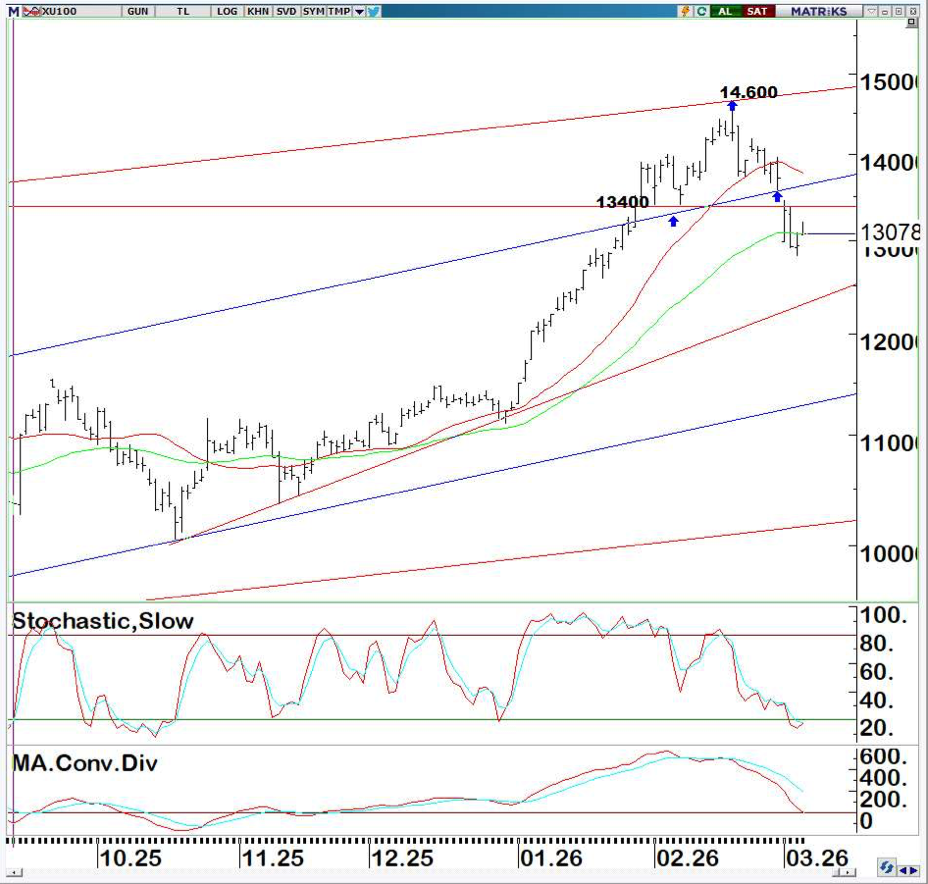Open the SYM symbol menu
Screen dimensions: 928x884
coord(313,11)
